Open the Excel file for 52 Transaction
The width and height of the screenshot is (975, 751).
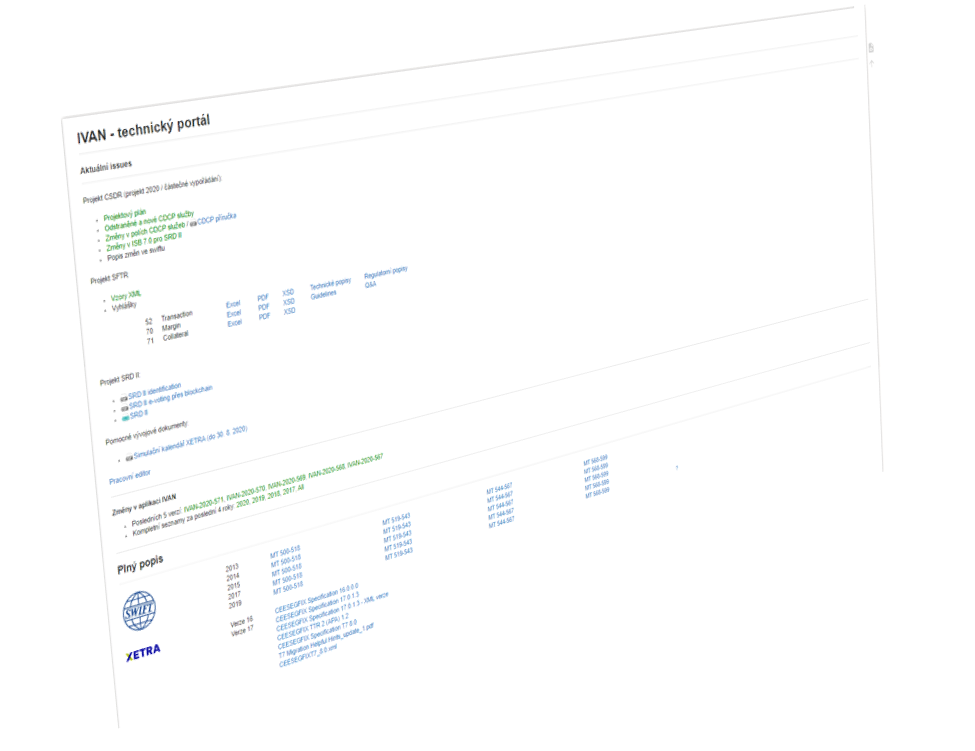[233, 304]
